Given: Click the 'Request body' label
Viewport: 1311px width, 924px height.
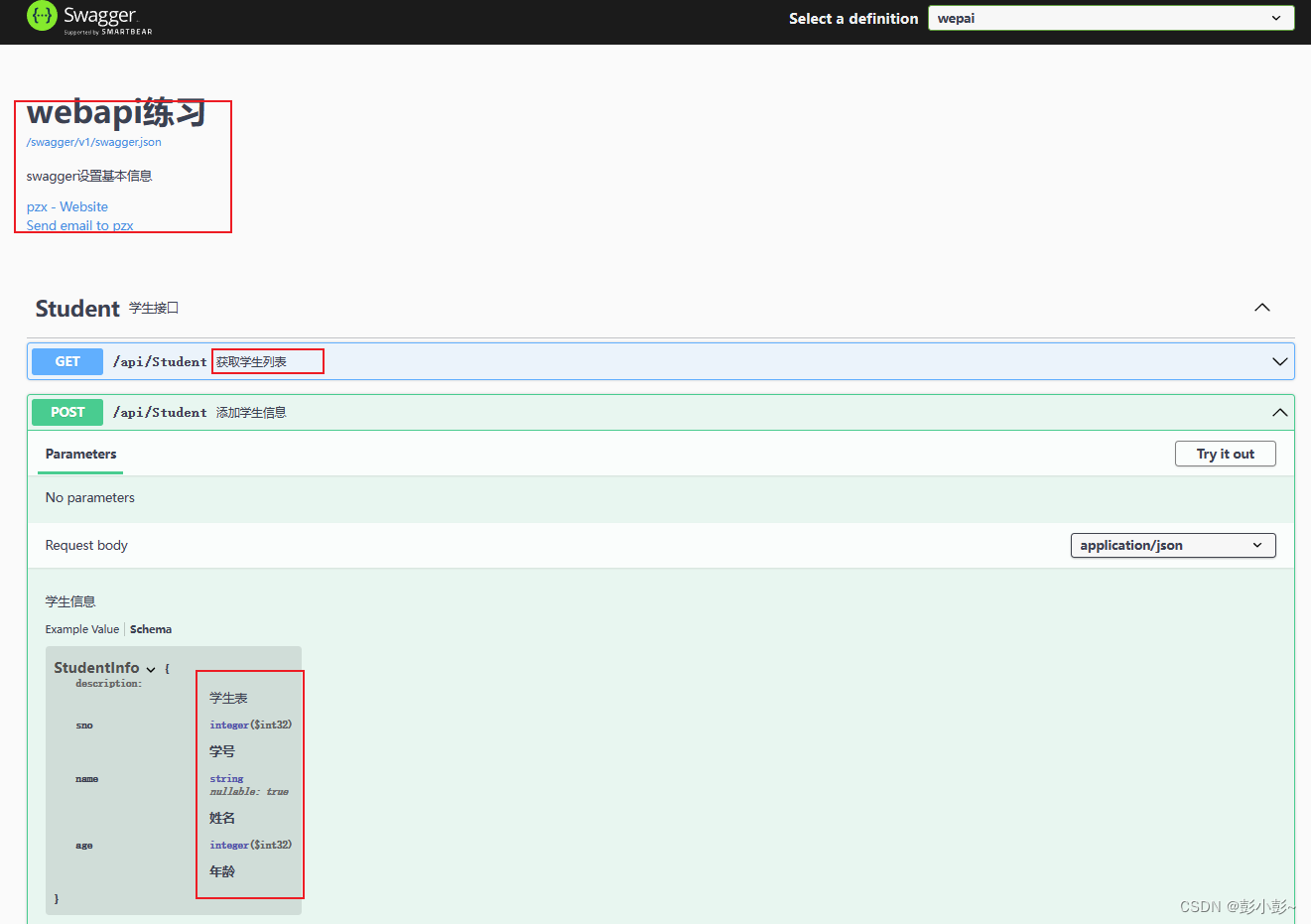Looking at the screenshot, I should pos(86,545).
